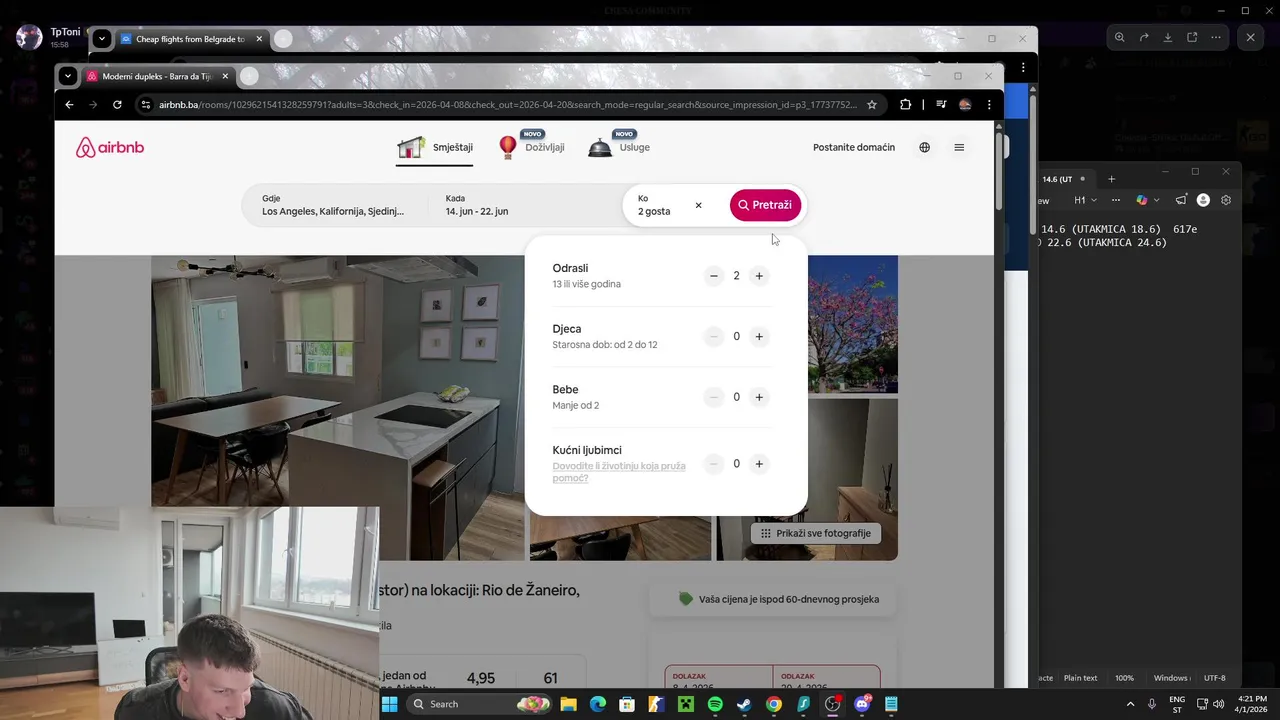This screenshot has height=720, width=1280.
Task: Open tab search dropdown in flights window
Action: (x=101, y=39)
